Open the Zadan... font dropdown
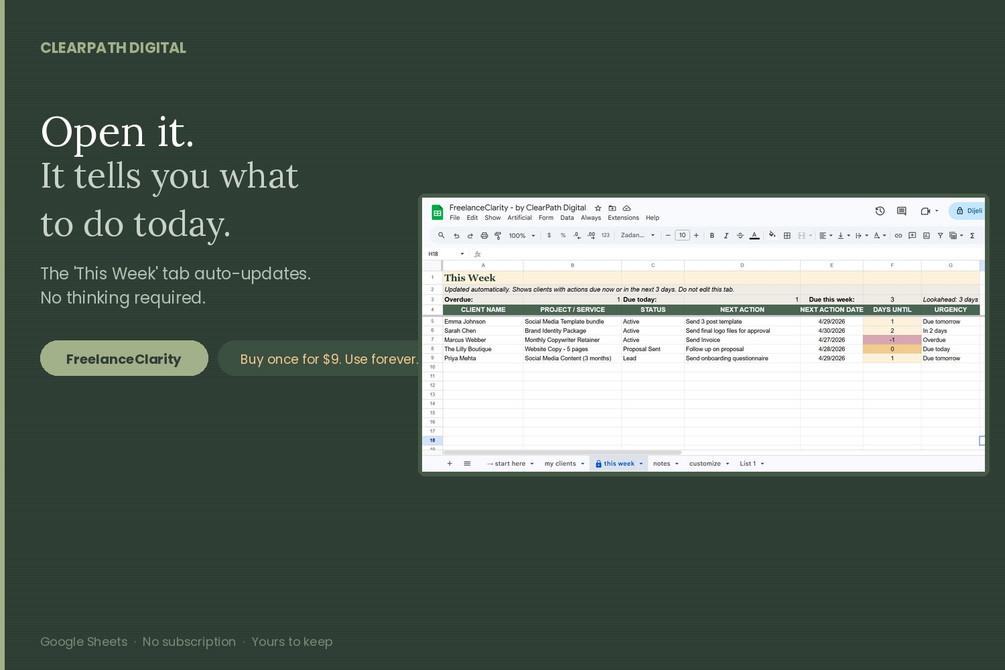 point(638,235)
